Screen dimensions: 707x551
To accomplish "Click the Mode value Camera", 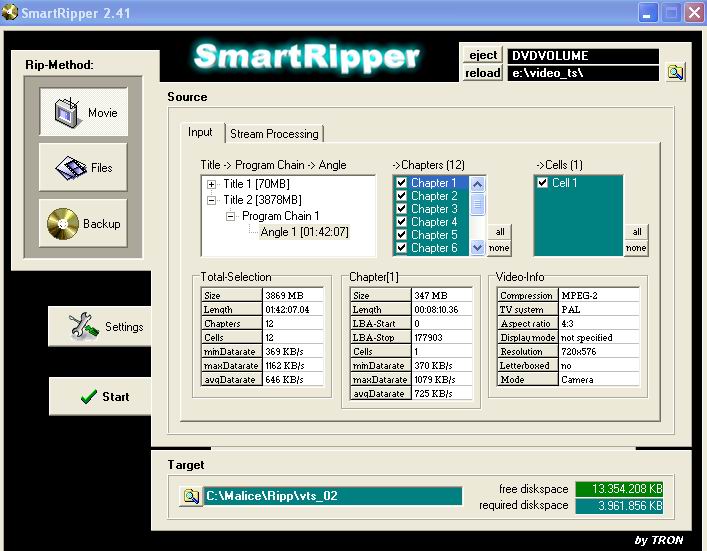I will tap(599, 379).
